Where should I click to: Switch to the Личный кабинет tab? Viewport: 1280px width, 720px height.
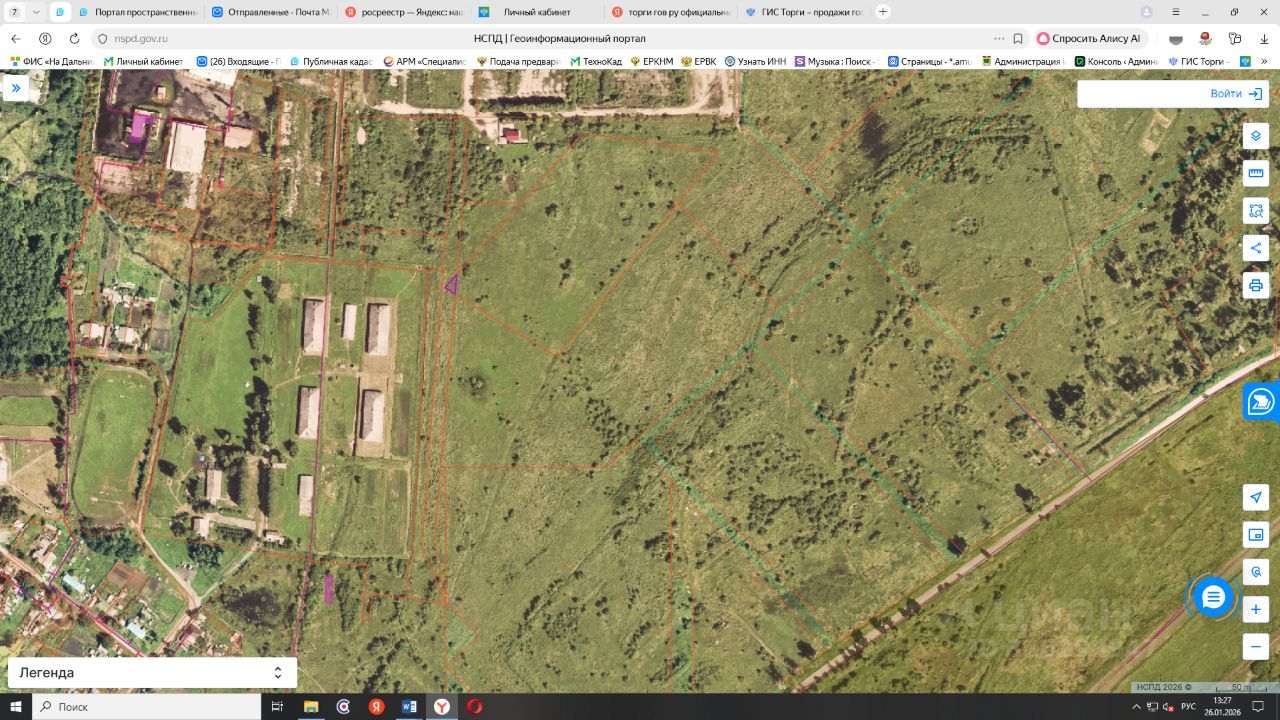[x=537, y=12]
